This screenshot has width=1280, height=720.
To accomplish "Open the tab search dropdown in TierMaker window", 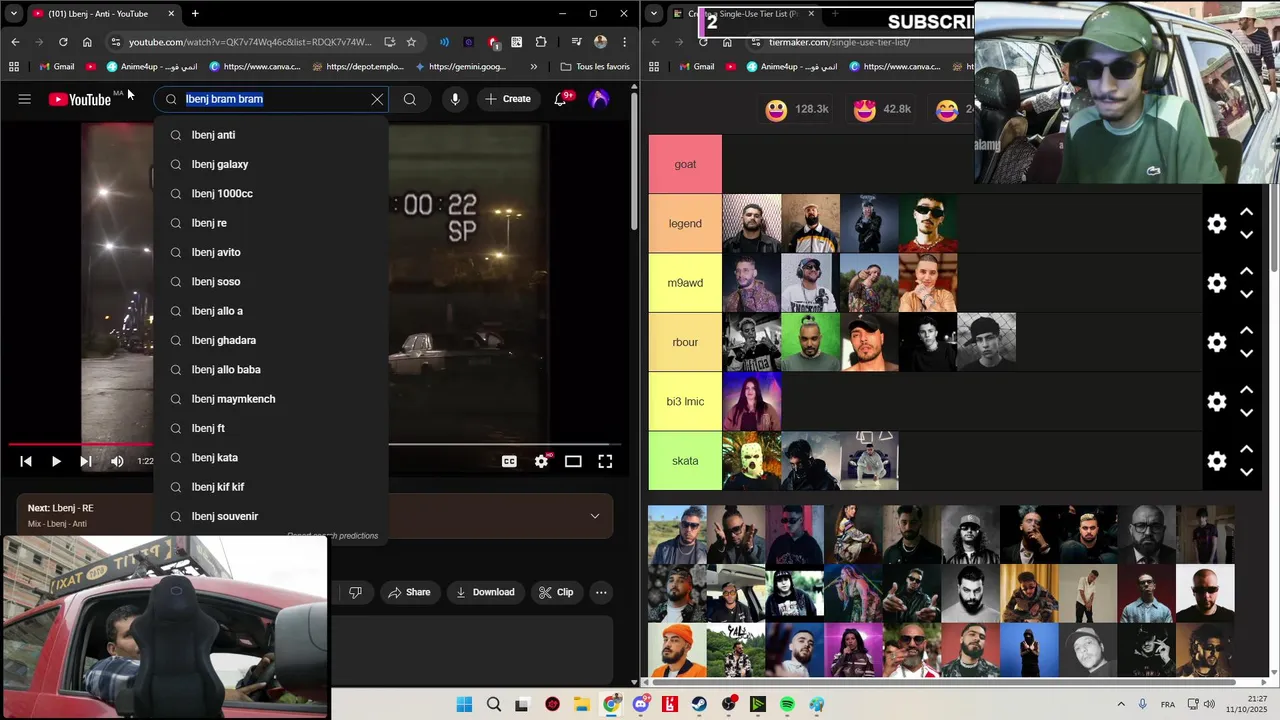I will pyautogui.click(x=653, y=14).
